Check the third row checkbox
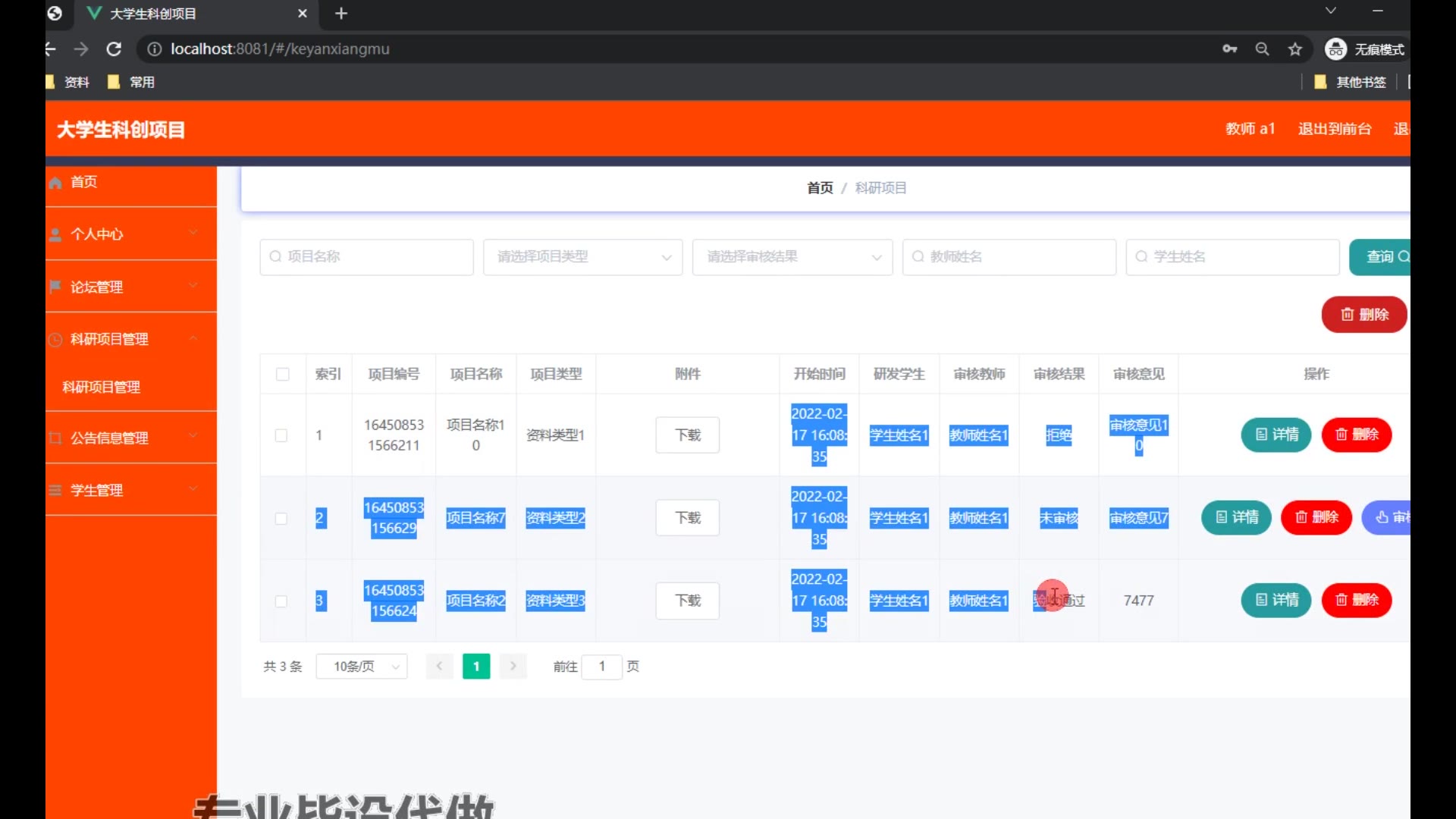Screen dimensions: 1456x819 281,601
